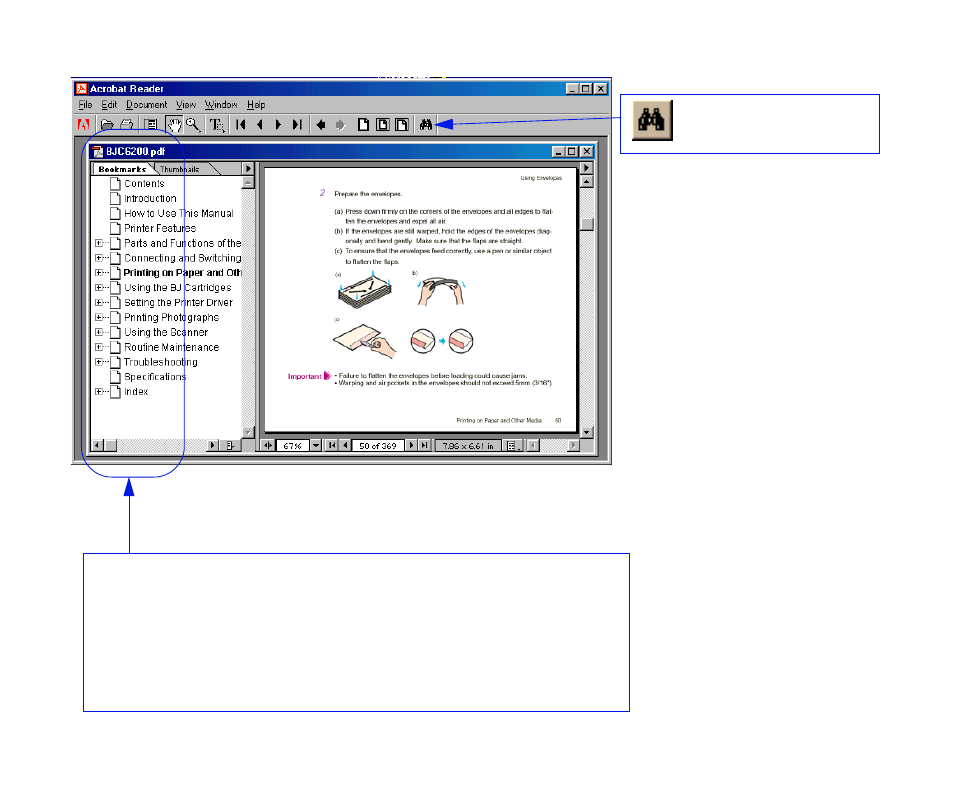Go to Next Page via toolbar
The image size is (954, 801).
coord(278,125)
